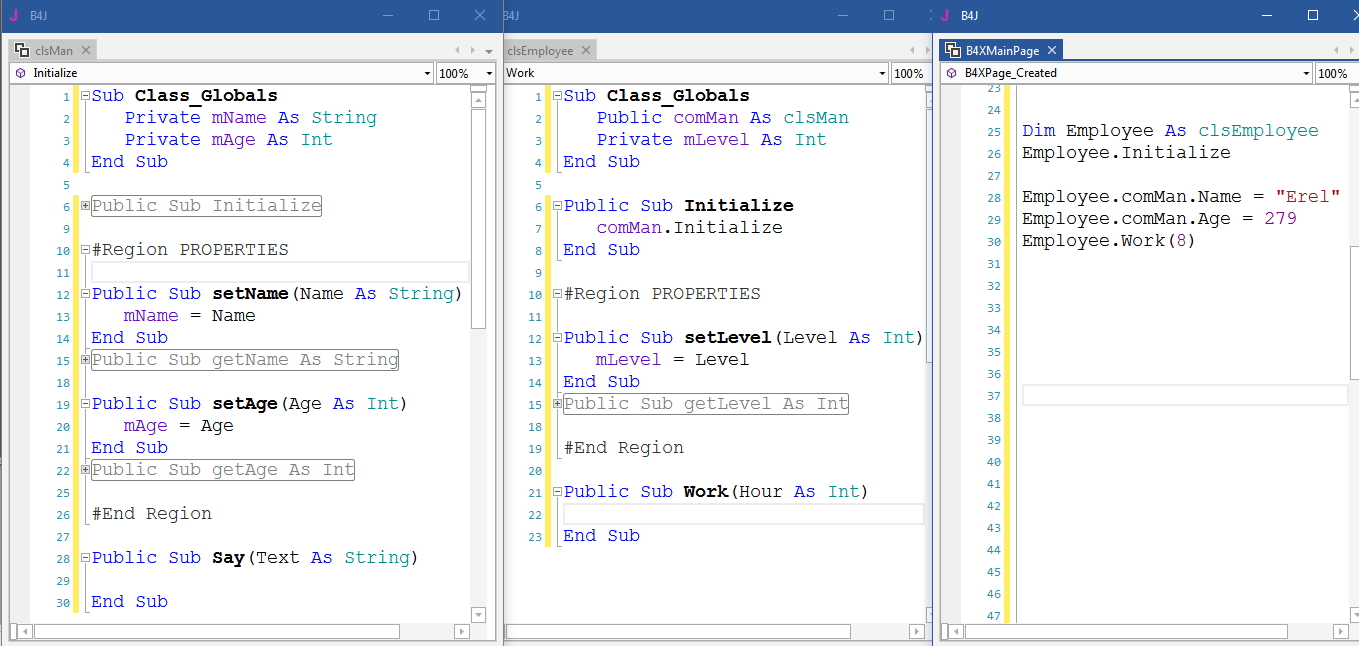This screenshot has height=646, width=1359.
Task: Collapse #Region PROPERTIES in clsEmployee
Action: [x=557, y=294]
